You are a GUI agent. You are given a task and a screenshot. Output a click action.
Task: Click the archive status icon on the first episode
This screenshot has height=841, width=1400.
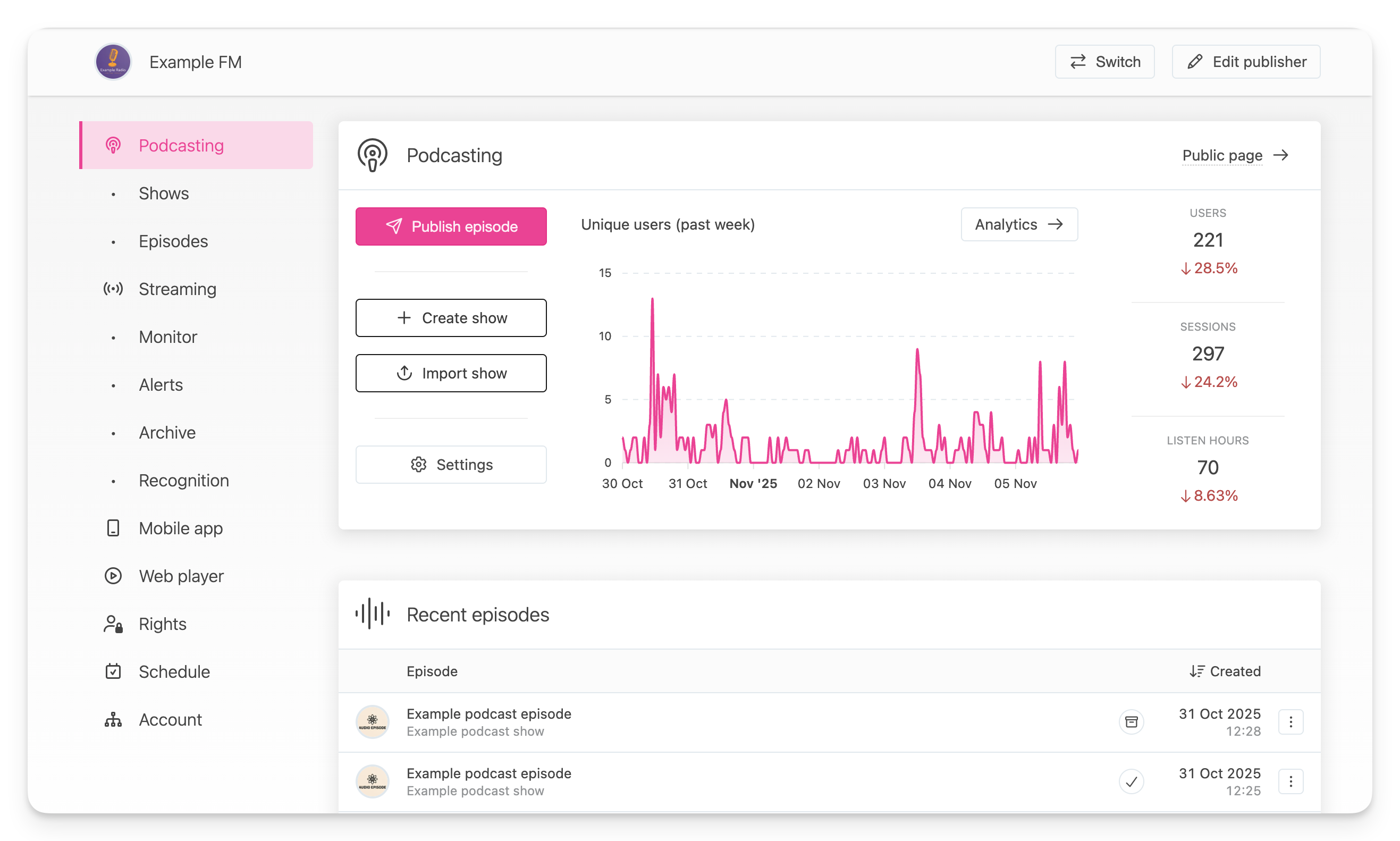pyautogui.click(x=1131, y=721)
